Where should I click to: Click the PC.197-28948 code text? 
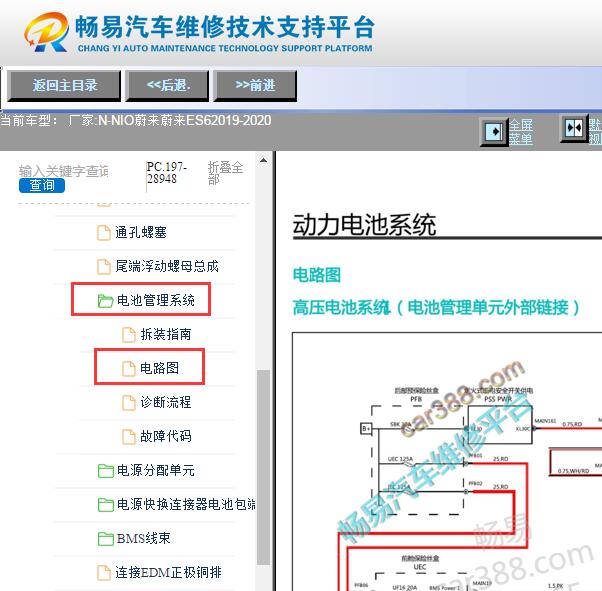[167, 173]
